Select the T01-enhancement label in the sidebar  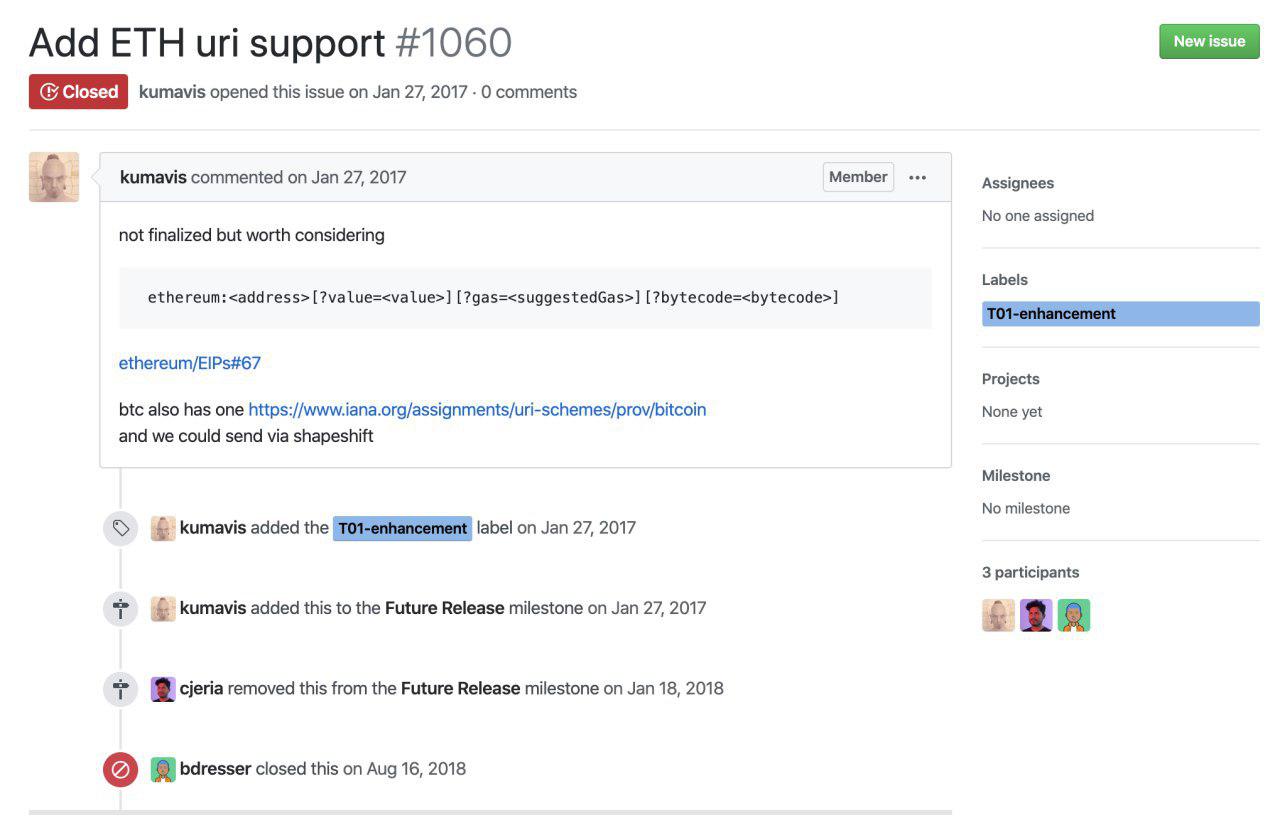[x=1050, y=313]
